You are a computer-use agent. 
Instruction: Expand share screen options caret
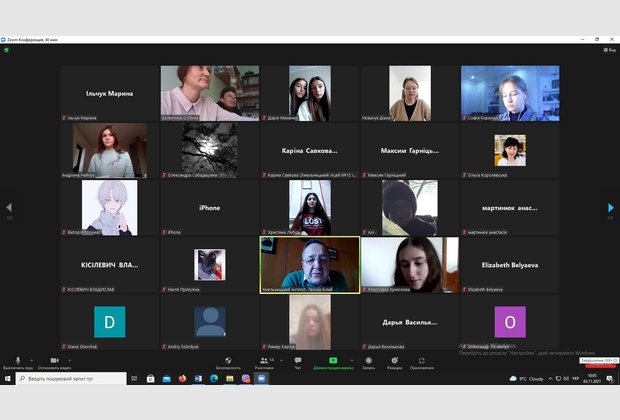point(352,360)
